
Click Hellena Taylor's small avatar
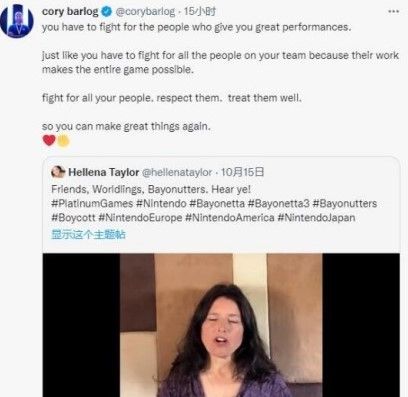58,172
